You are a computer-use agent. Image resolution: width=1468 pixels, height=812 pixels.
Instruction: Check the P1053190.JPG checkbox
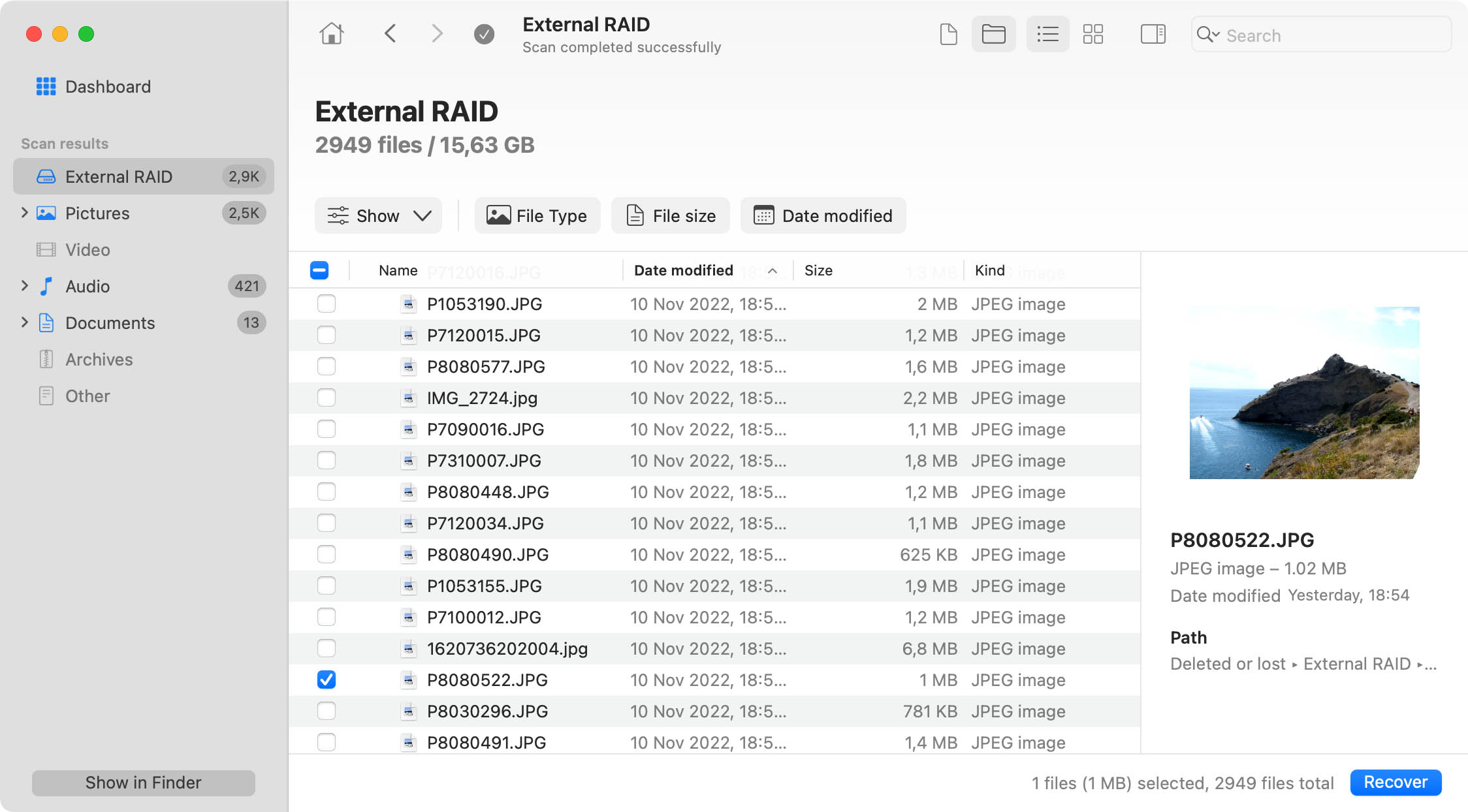[327, 303]
